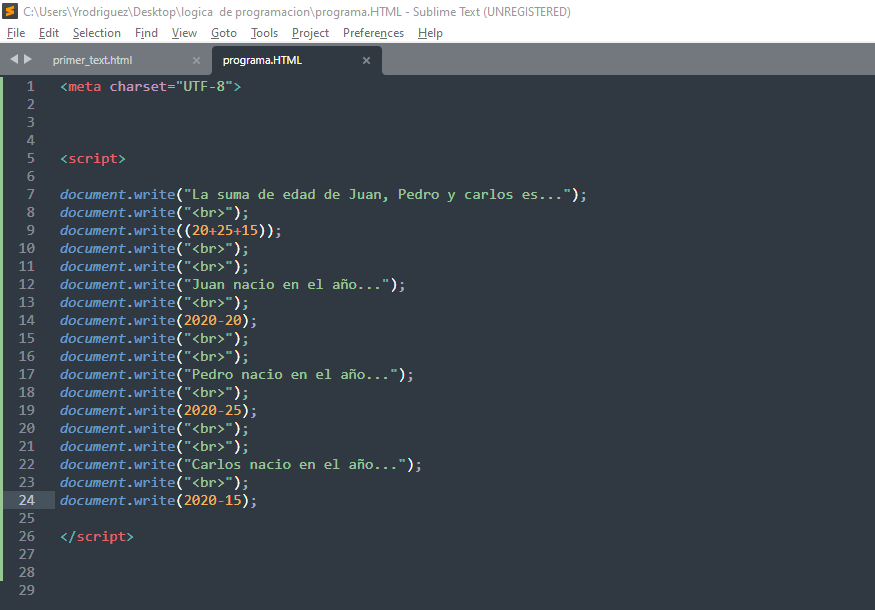Navigate to next tab with right arrow
The height and width of the screenshot is (610, 875).
28,59
